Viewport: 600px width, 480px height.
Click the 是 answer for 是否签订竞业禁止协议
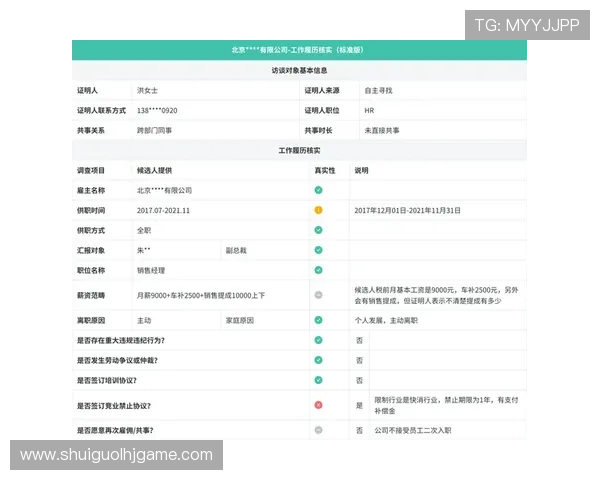[359, 405]
